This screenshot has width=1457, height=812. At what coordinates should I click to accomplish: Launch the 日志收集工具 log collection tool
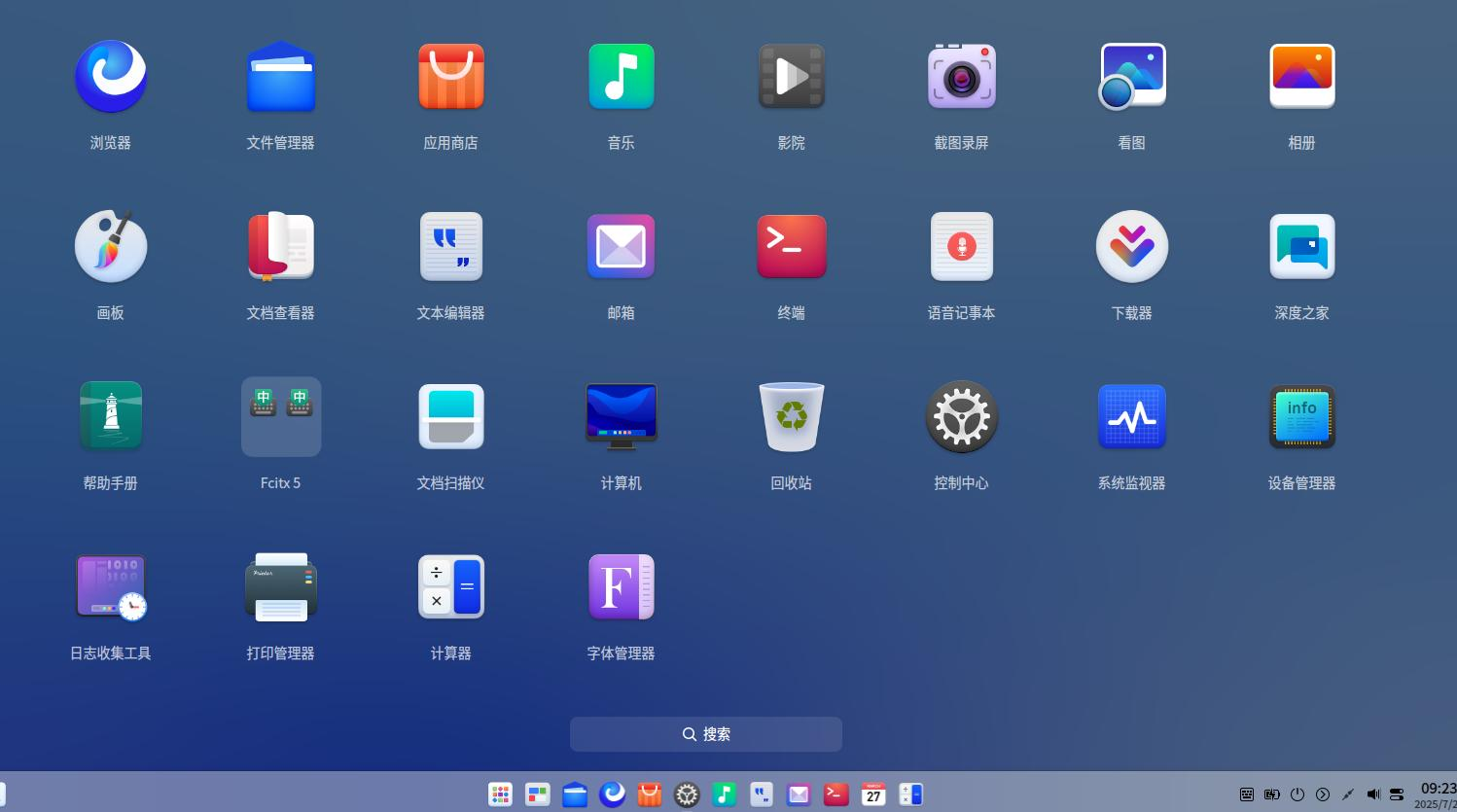click(x=111, y=587)
